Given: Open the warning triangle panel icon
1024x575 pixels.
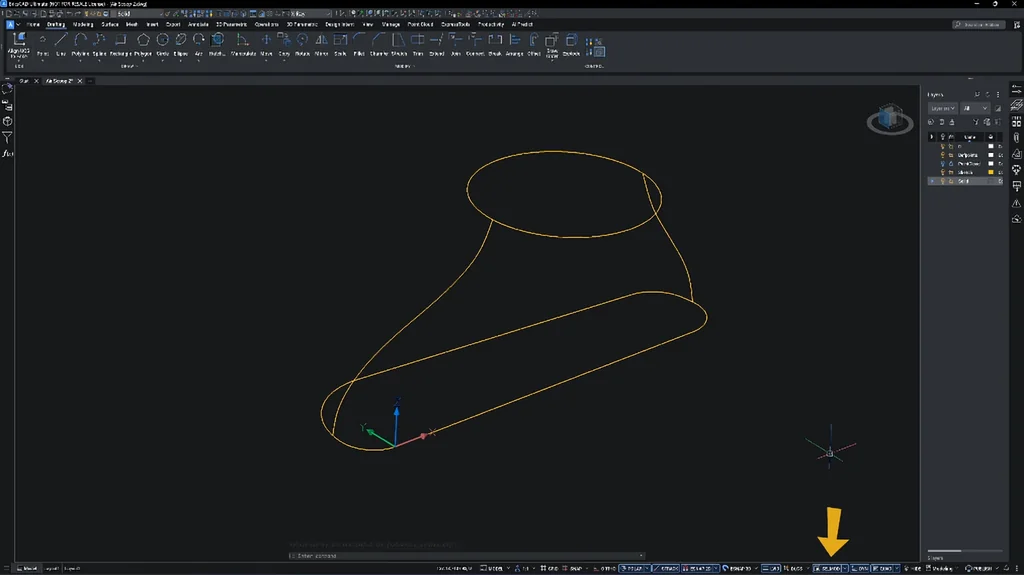Looking at the screenshot, I should coord(1016,203).
